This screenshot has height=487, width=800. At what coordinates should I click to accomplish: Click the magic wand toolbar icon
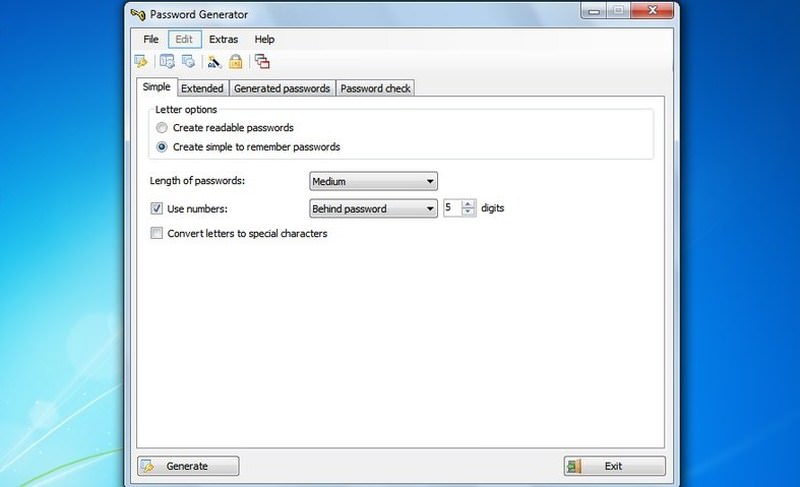214,62
